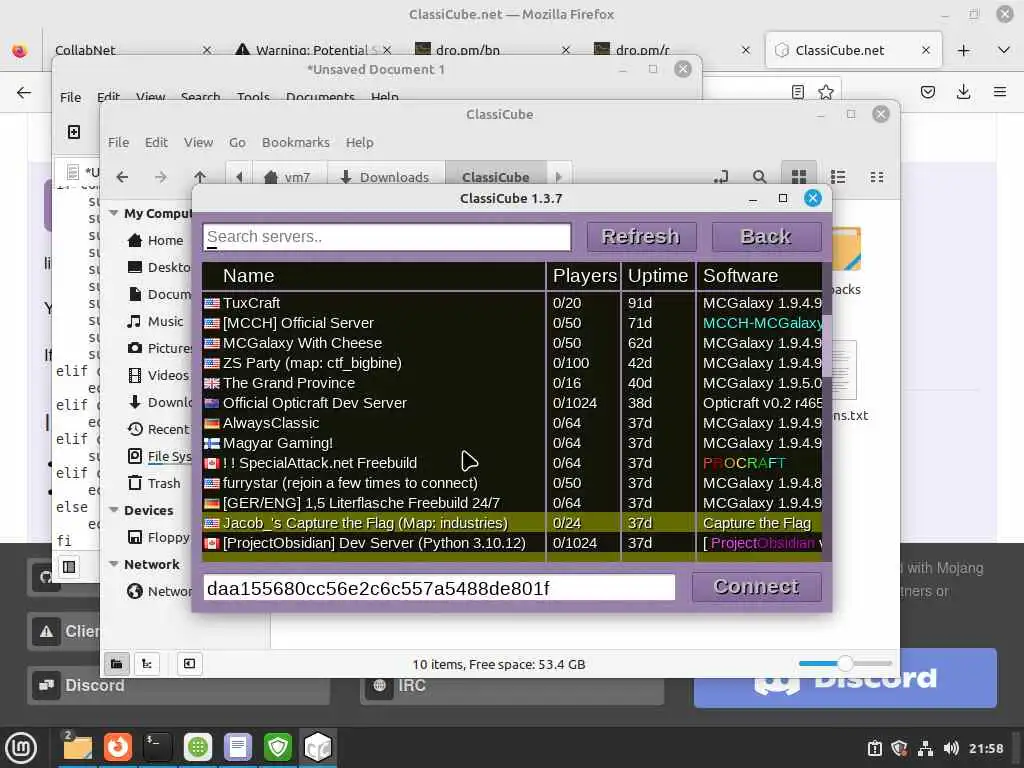Open Terminal from taskbar
1024x768 pixels.
coord(157,747)
